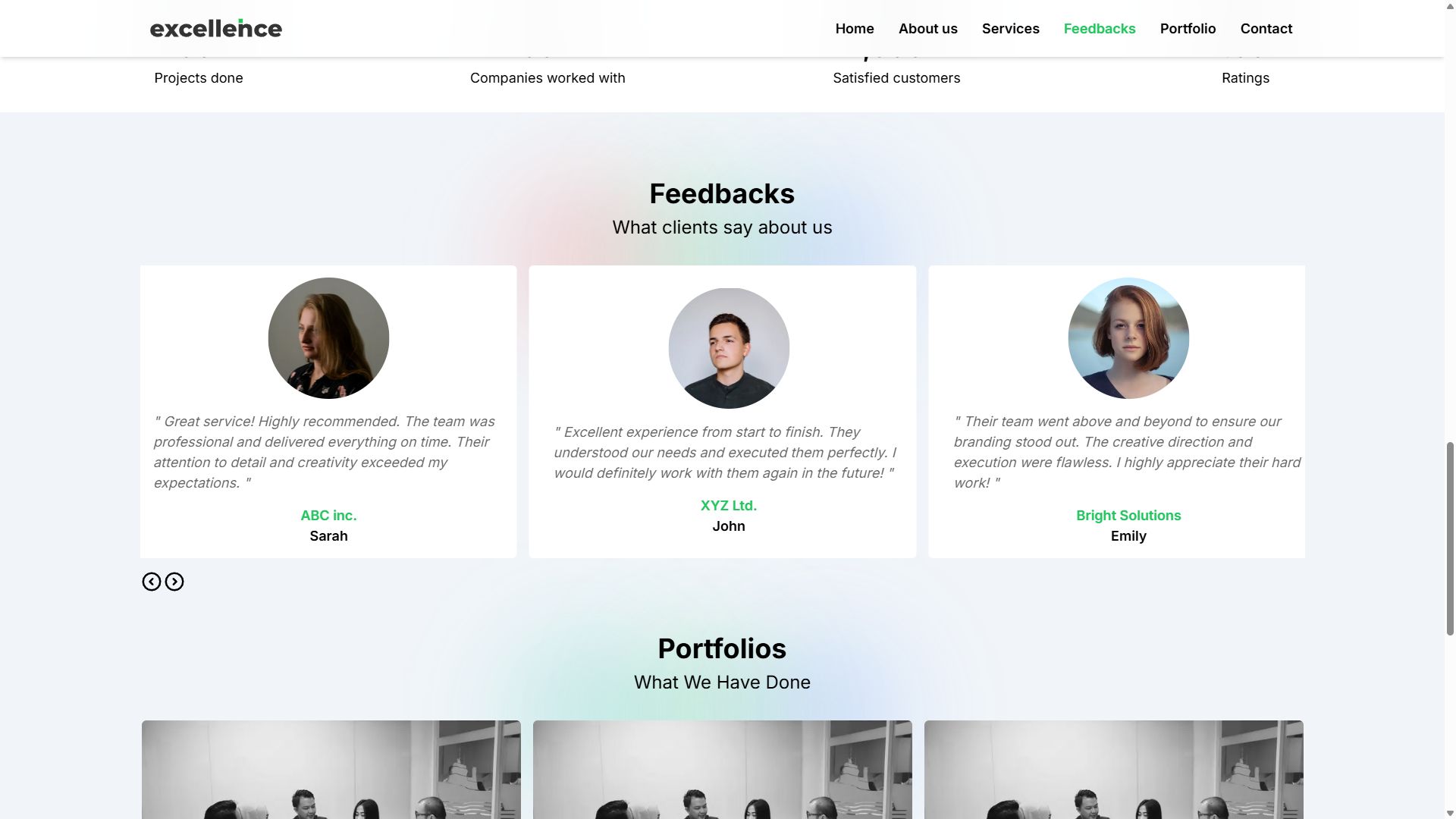Navigate to Portfolio in header
Image resolution: width=1456 pixels, height=819 pixels.
1188,29
